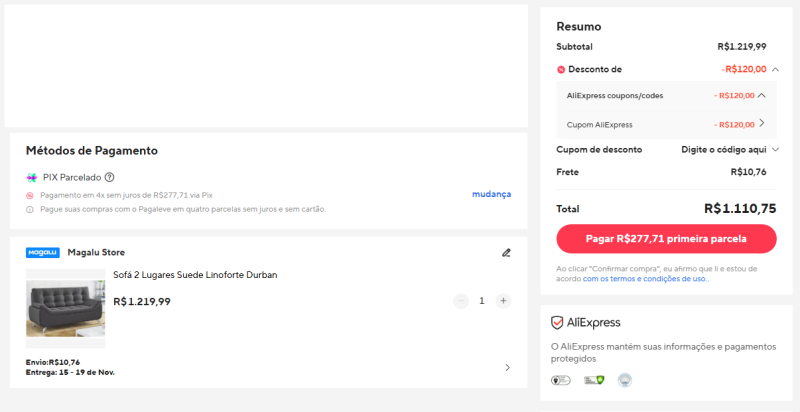Image resolution: width=800 pixels, height=412 pixels.
Task: Open Cupom AliExpress details arrow
Action: (x=762, y=124)
